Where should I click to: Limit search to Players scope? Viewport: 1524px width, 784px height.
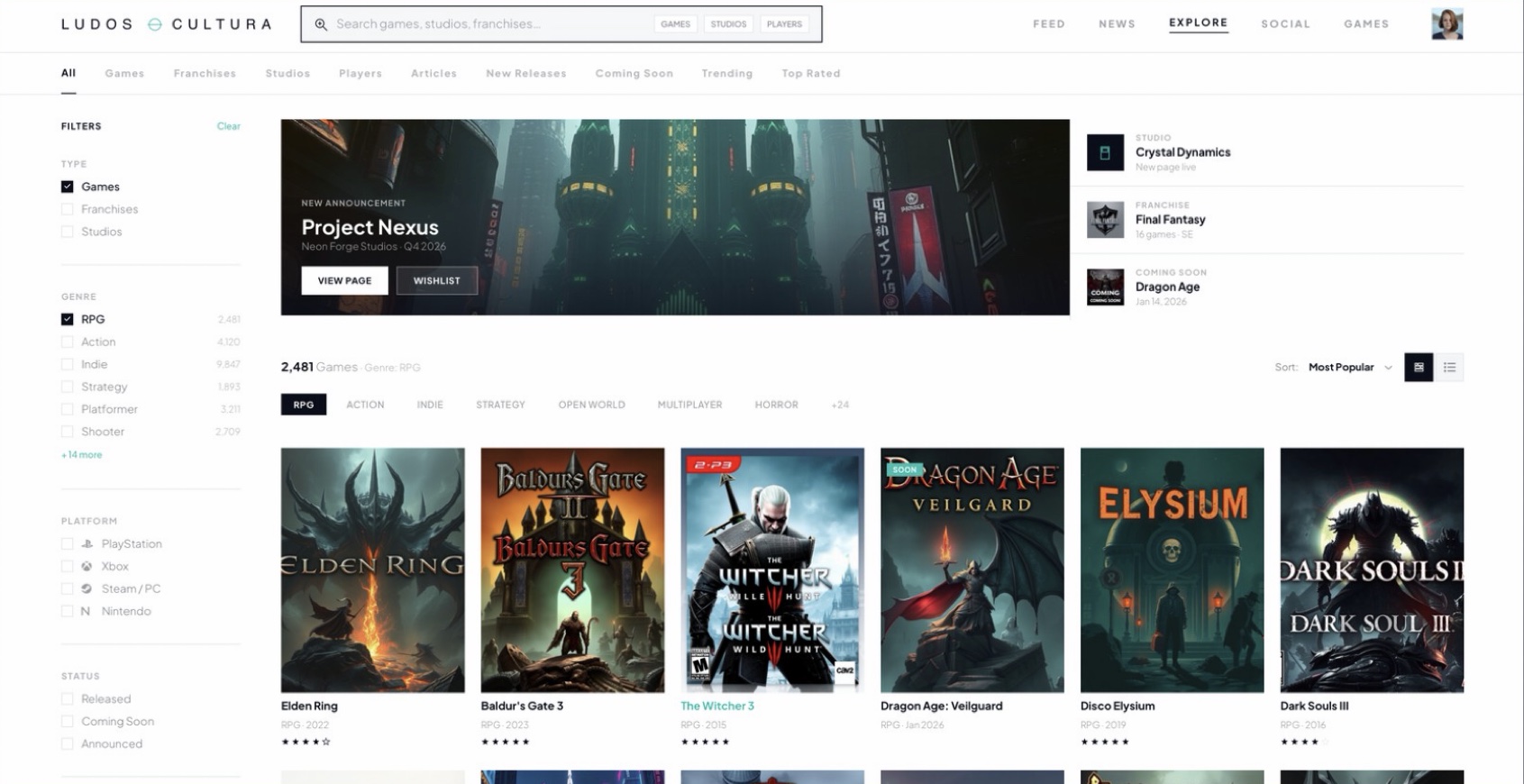point(784,24)
